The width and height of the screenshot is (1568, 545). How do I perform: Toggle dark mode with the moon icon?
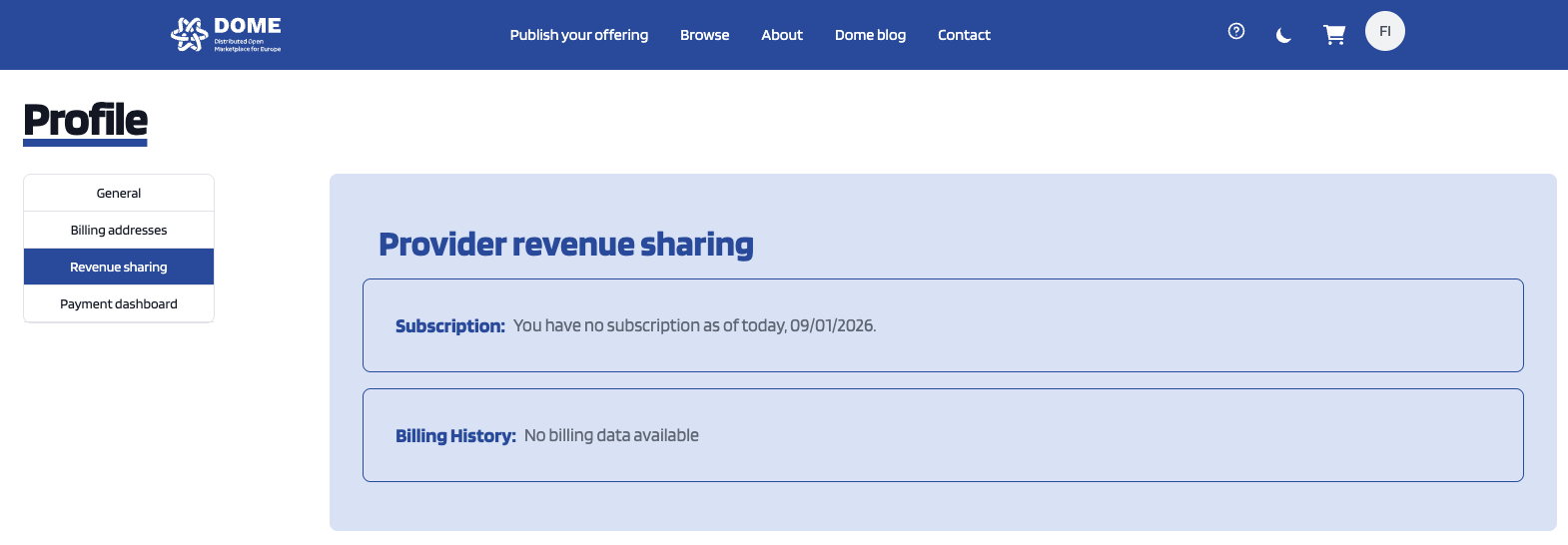[1284, 35]
